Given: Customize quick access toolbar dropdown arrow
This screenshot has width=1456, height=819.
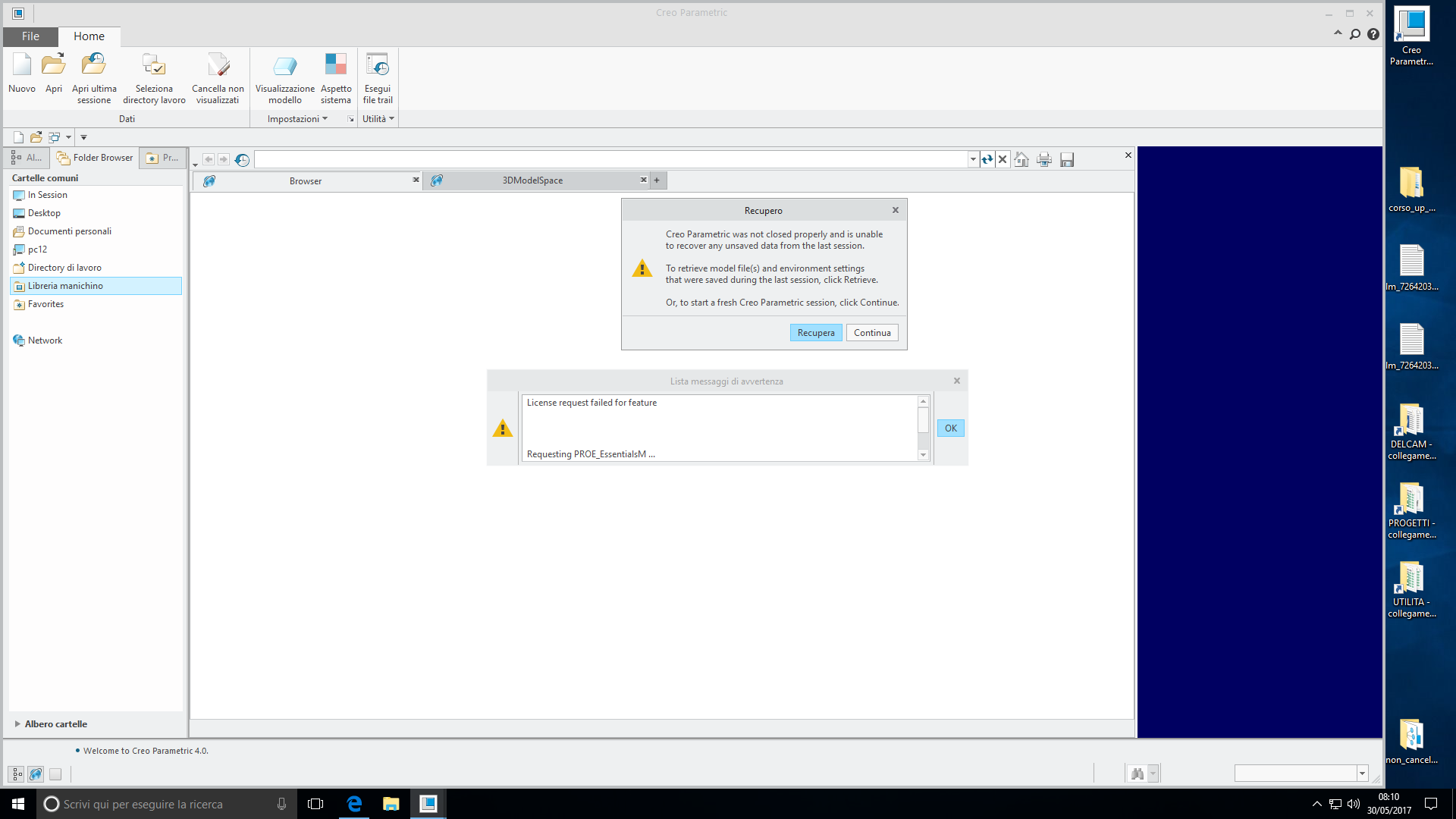Looking at the screenshot, I should pos(83,137).
